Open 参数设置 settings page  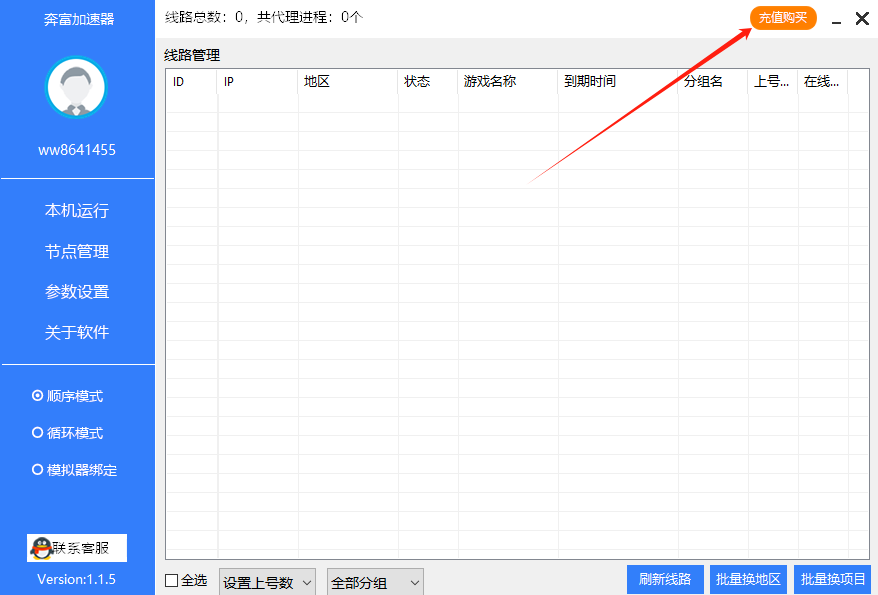tap(77, 292)
